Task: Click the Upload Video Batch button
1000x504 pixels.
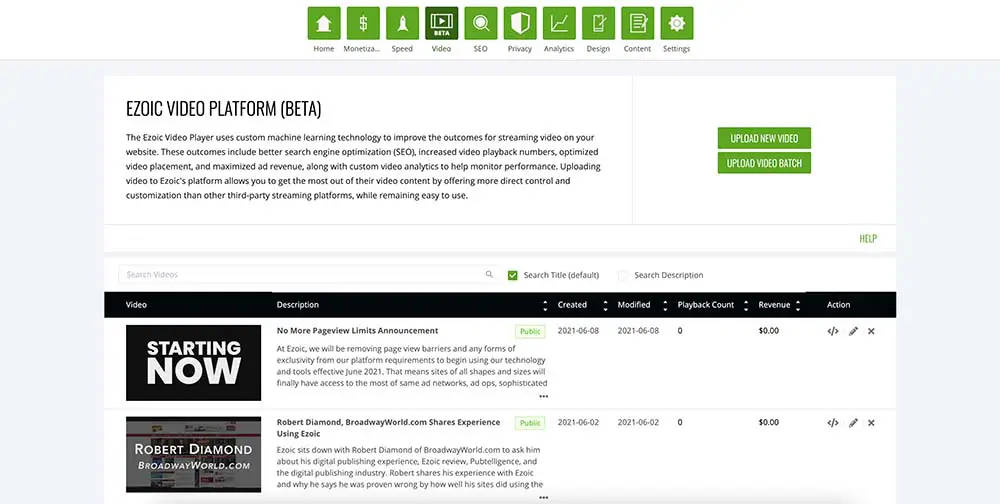Action: (x=764, y=163)
